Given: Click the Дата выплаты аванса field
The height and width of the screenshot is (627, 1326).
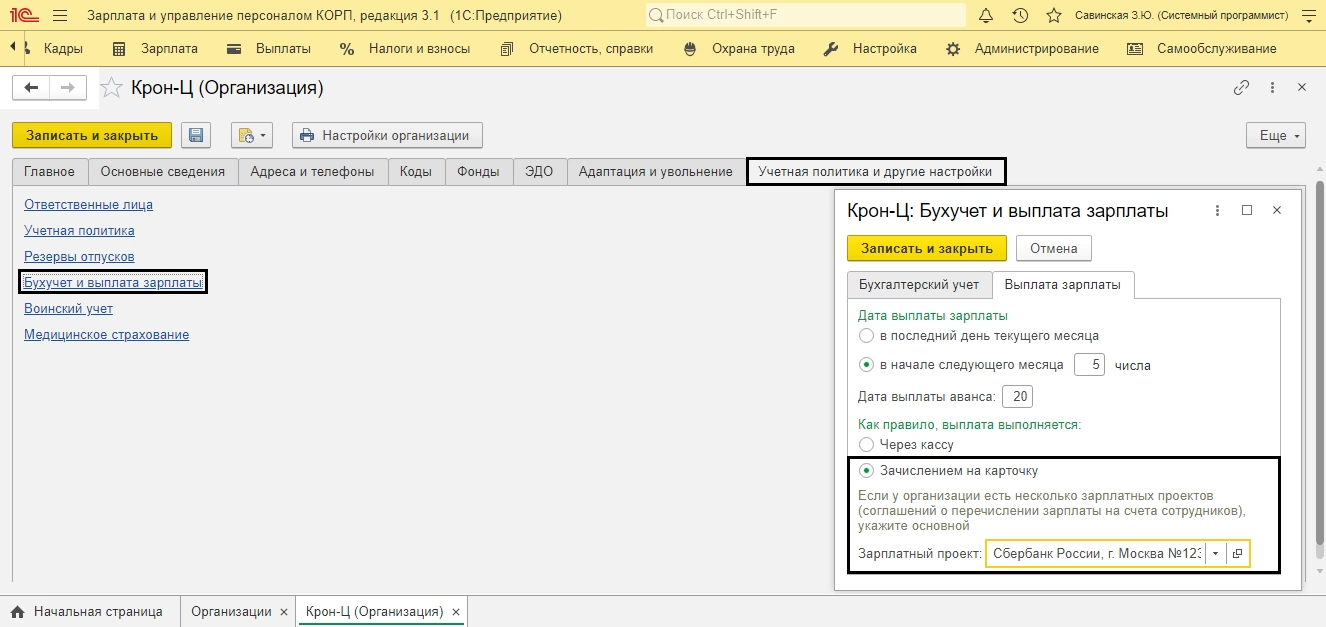Looking at the screenshot, I should click(1019, 396).
